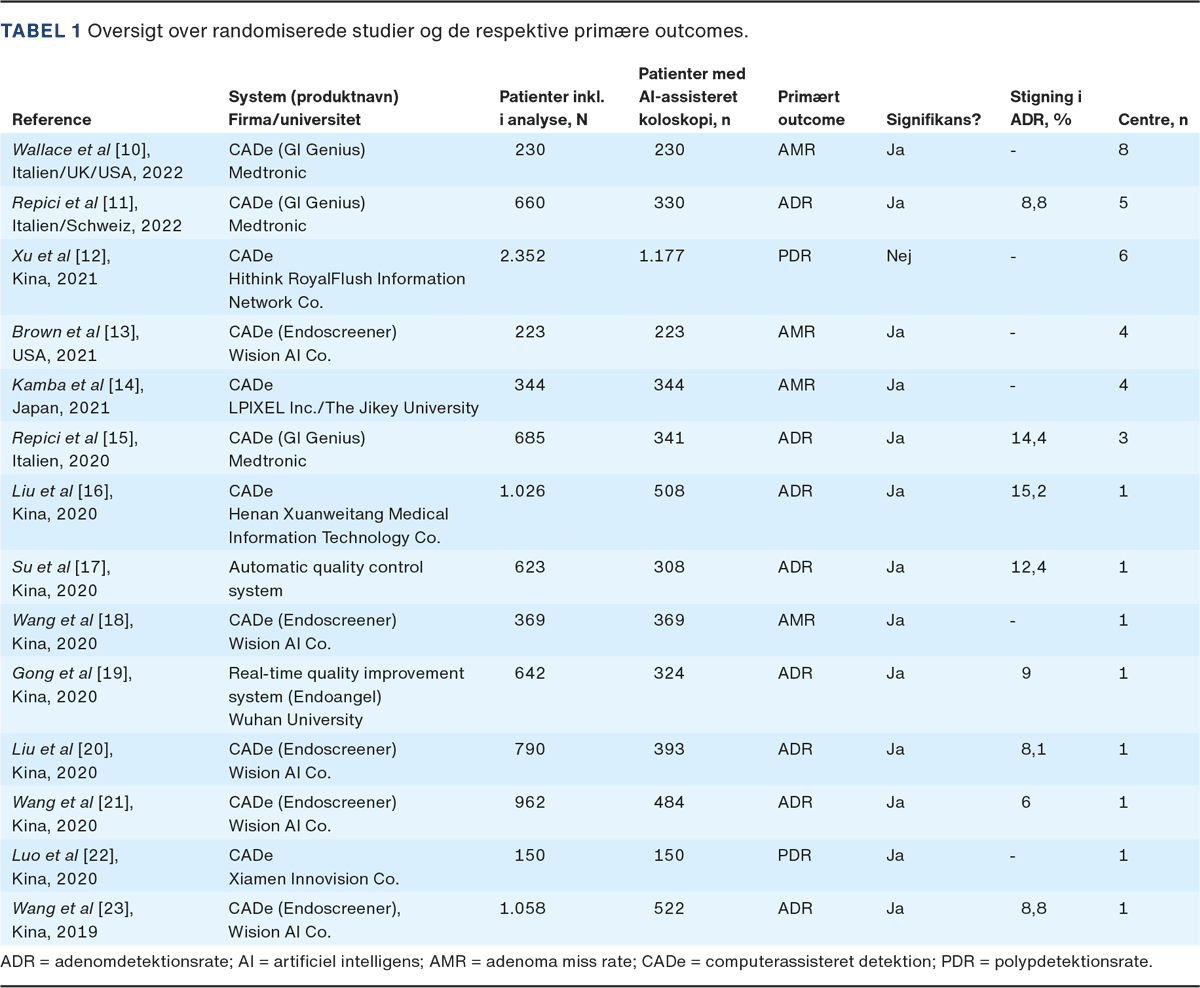Click the AI-assisted count '522'
This screenshot has width=1200, height=988.
[670, 909]
